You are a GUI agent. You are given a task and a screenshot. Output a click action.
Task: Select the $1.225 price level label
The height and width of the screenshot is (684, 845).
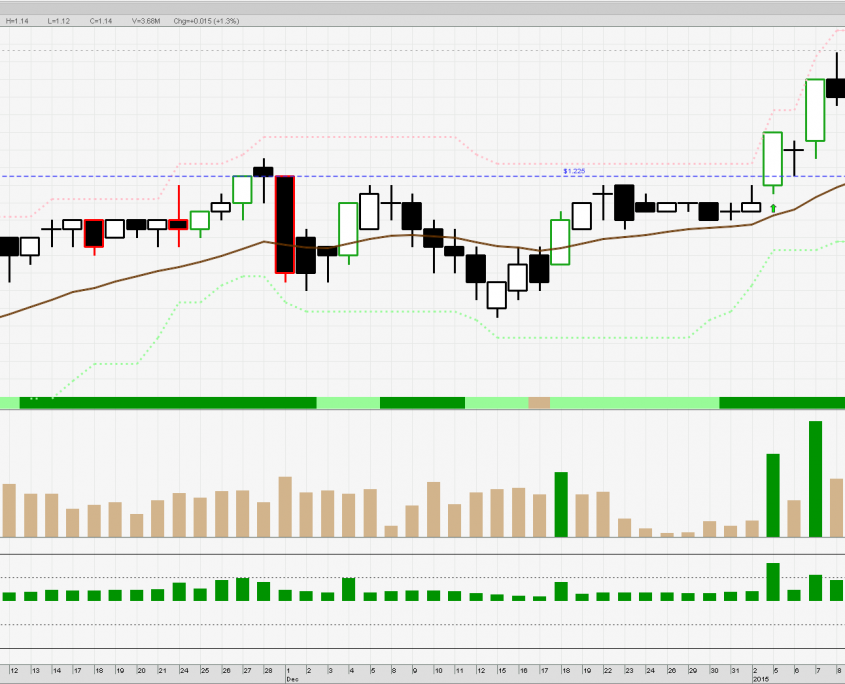point(574,171)
